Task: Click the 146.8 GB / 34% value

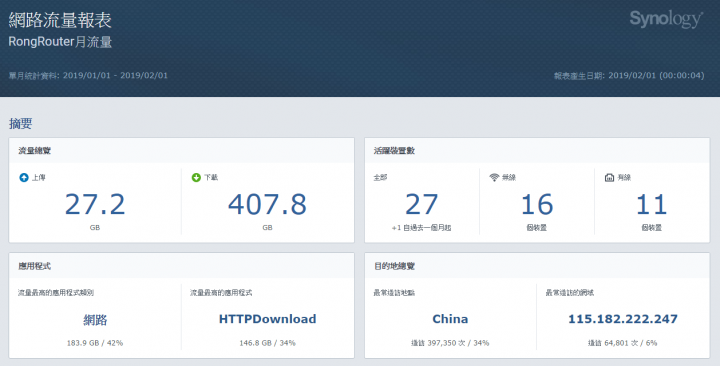Action: pyautogui.click(x=267, y=343)
